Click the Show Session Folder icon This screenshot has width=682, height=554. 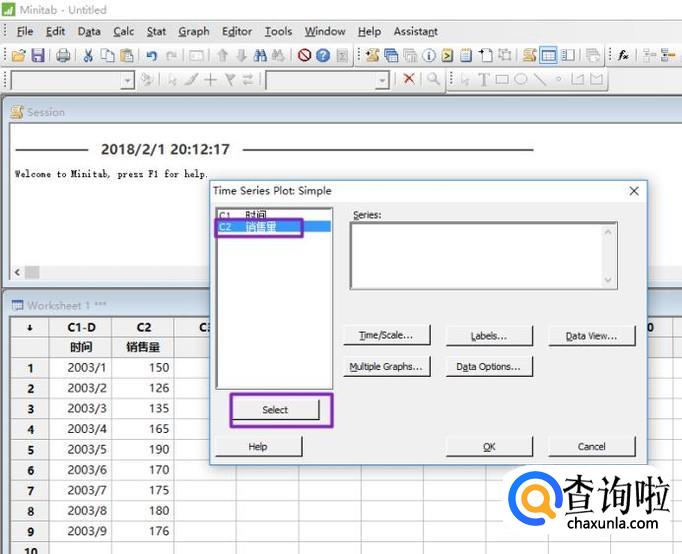(372, 56)
